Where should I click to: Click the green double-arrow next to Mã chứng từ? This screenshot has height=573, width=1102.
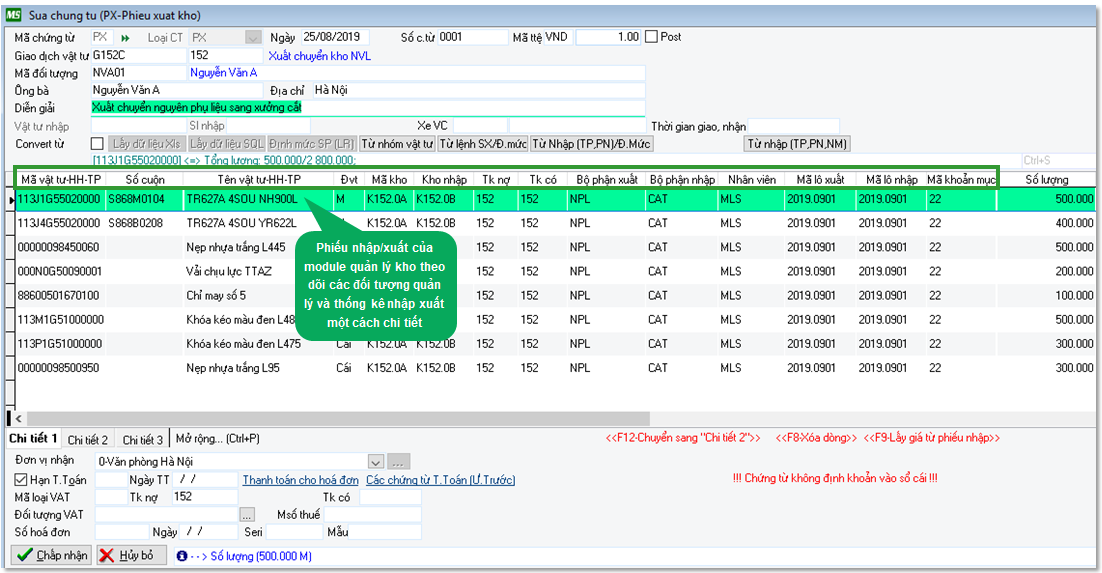(x=125, y=38)
